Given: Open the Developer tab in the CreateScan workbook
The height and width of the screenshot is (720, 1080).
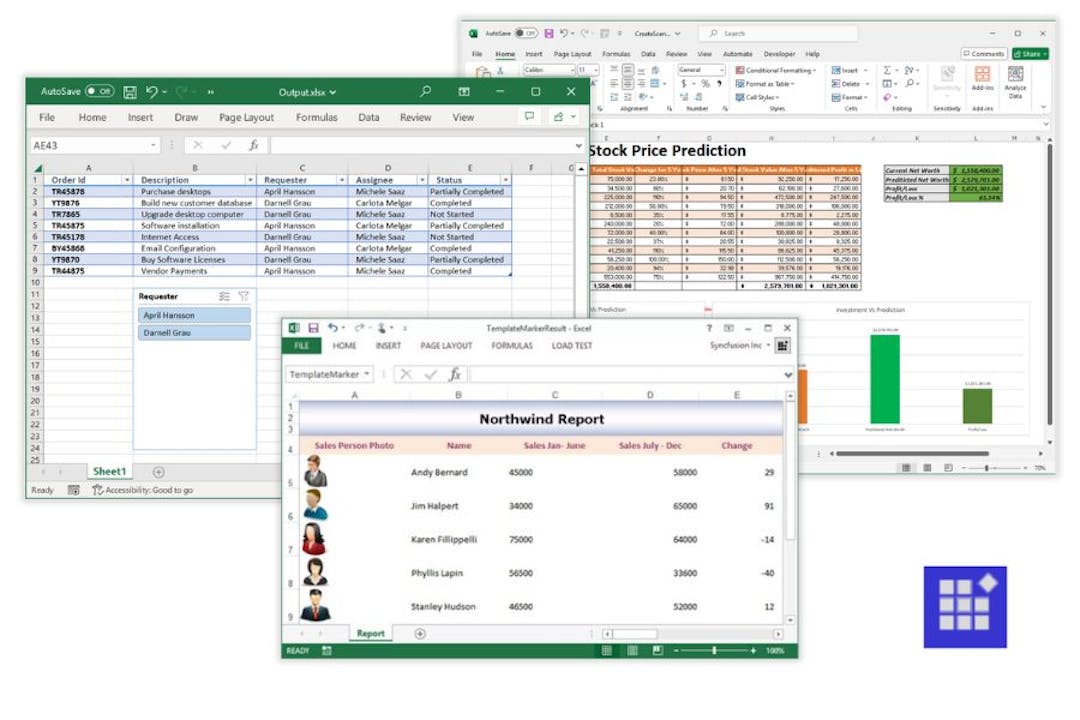Looking at the screenshot, I should pyautogui.click(x=781, y=53).
